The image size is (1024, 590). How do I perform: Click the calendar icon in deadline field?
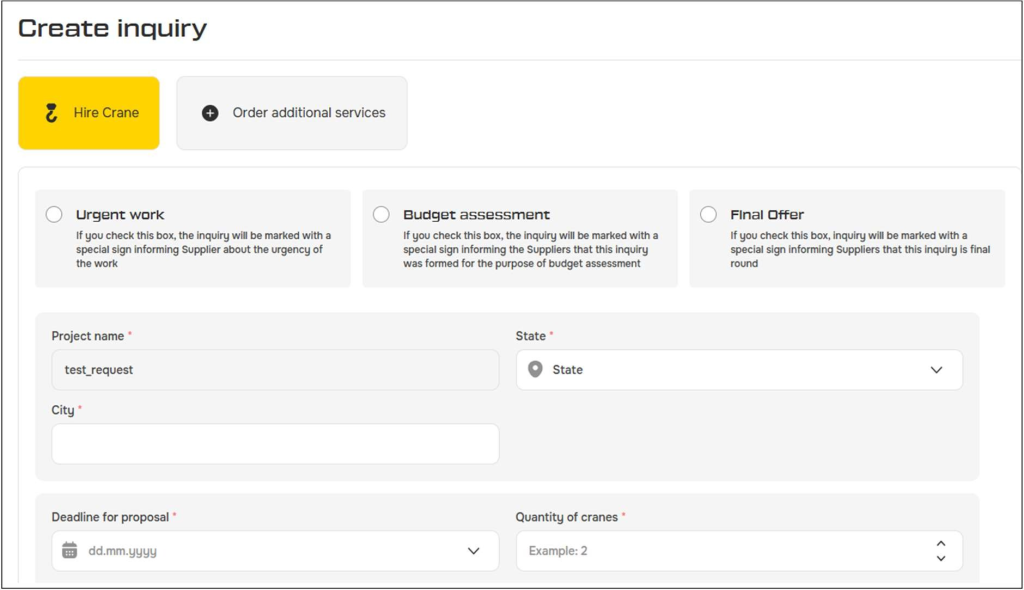pos(70,550)
